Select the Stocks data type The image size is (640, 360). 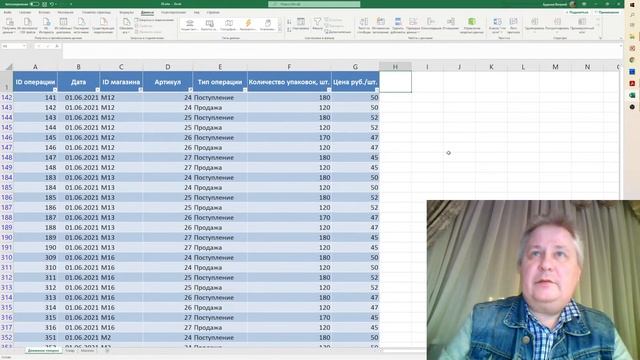click(190, 24)
